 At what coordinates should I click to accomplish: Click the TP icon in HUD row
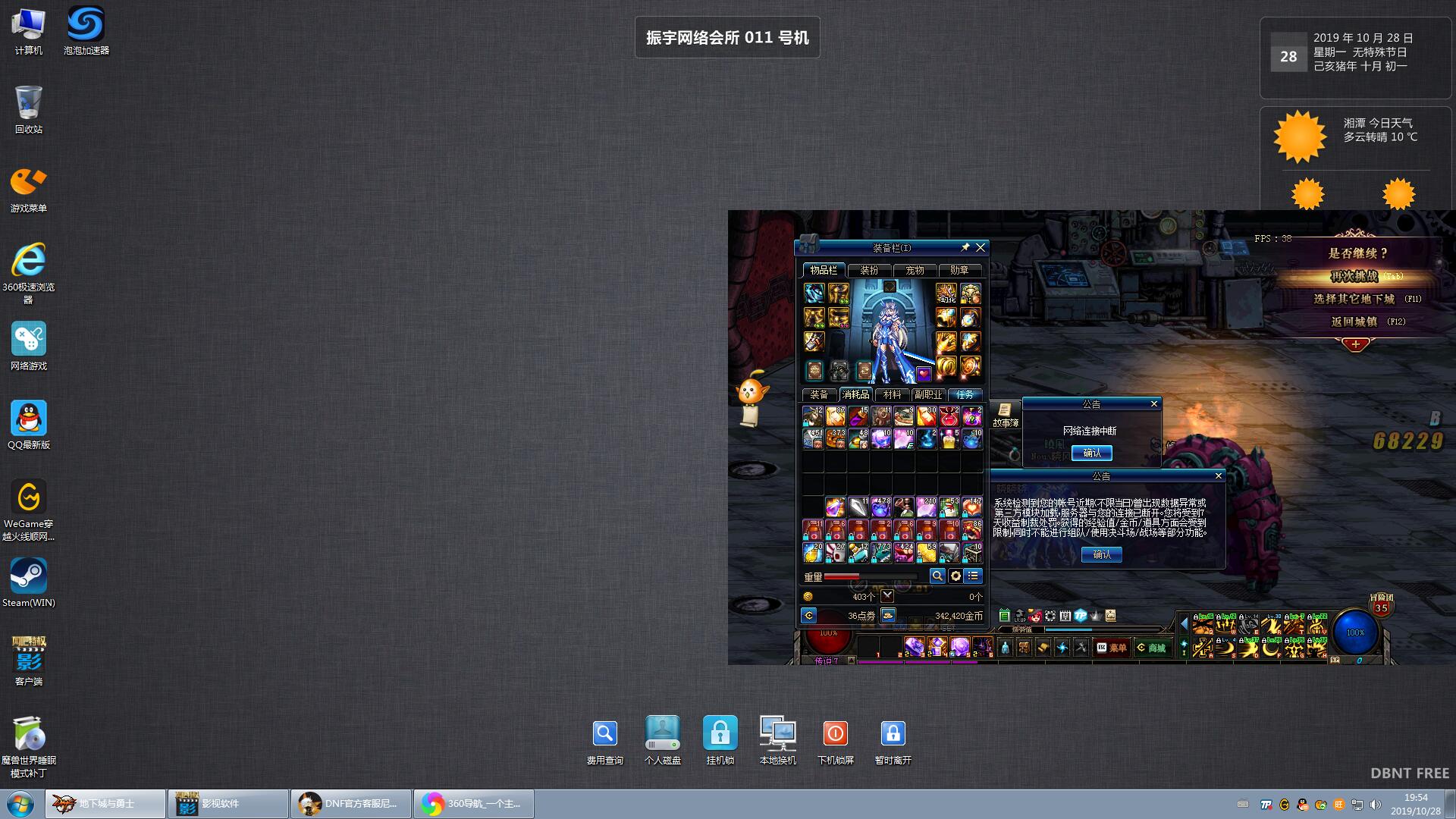(x=1081, y=615)
